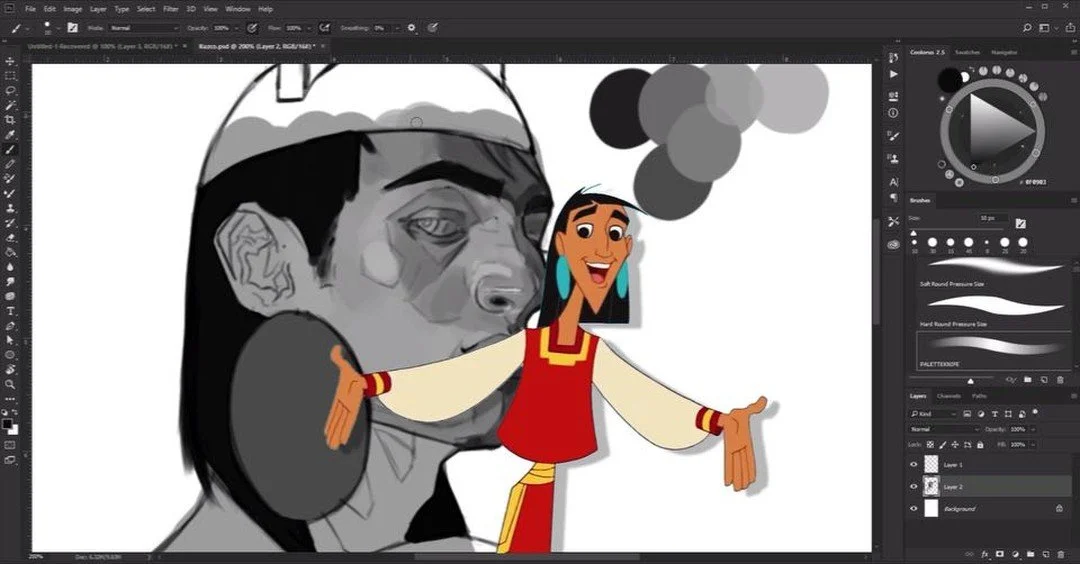
Task: Switch to the Channels tab
Action: 948,396
